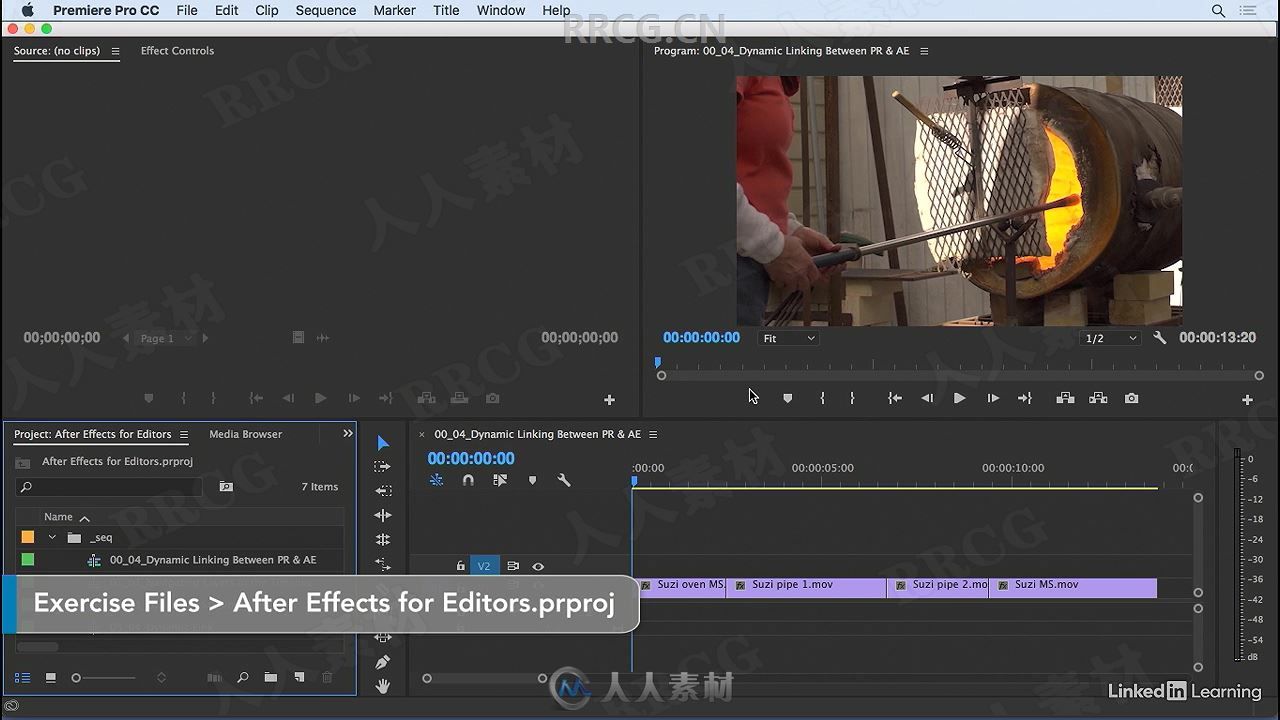Viewport: 1280px width, 720px height.
Task: Select the Track Select Forward tool
Action: click(x=383, y=467)
